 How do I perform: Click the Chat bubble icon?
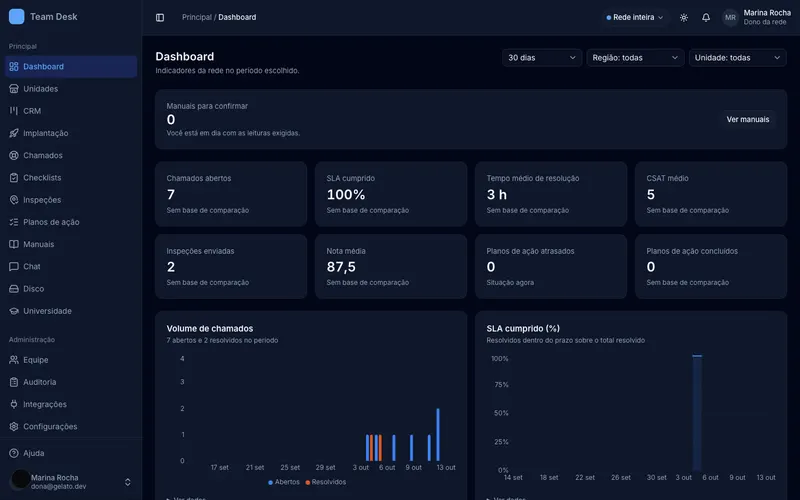[14, 266]
